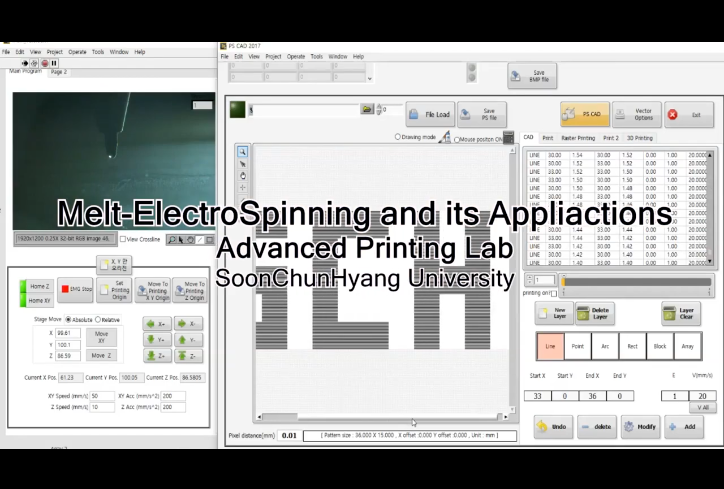
Task: Click the line list scroll-down arrow
Action: click(710, 261)
